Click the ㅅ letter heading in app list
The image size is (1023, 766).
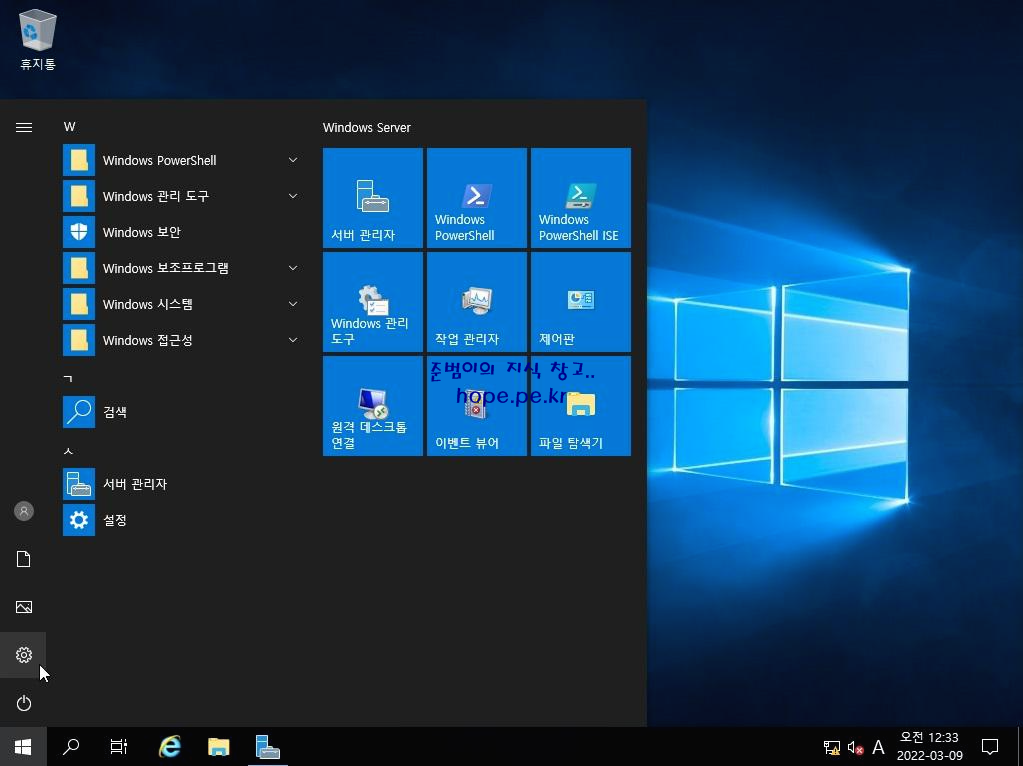pos(68,451)
